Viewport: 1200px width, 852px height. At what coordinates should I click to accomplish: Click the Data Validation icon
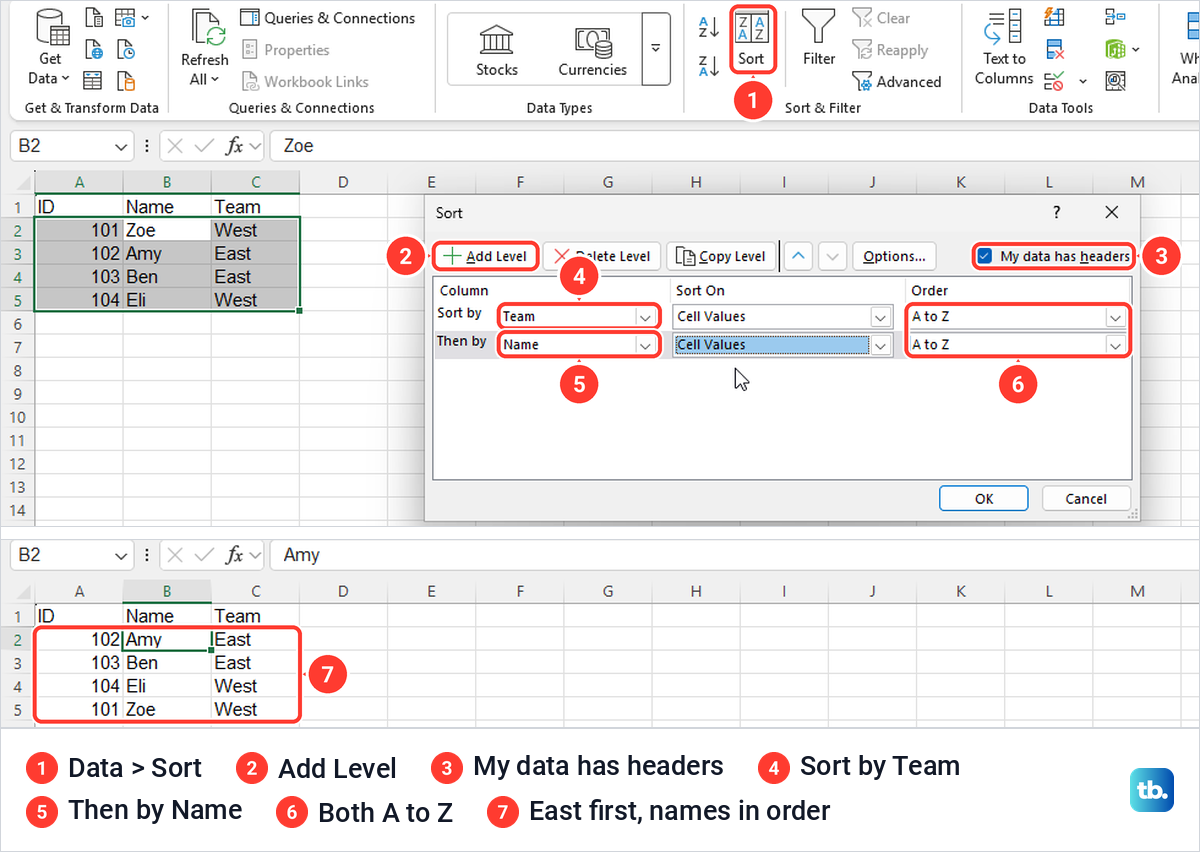click(x=1053, y=80)
